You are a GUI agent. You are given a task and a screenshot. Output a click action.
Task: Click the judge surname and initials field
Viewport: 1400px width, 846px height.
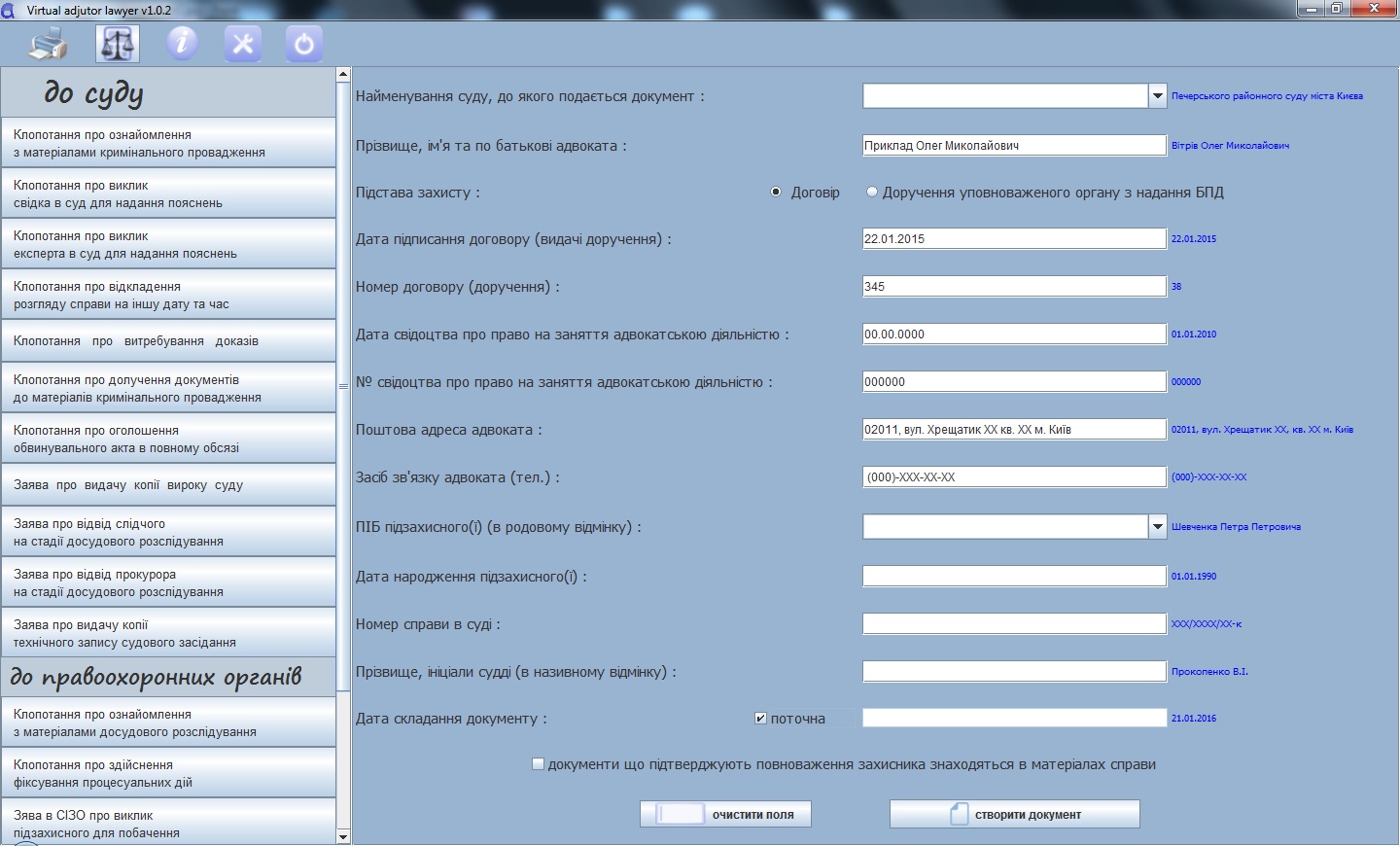(1014, 672)
